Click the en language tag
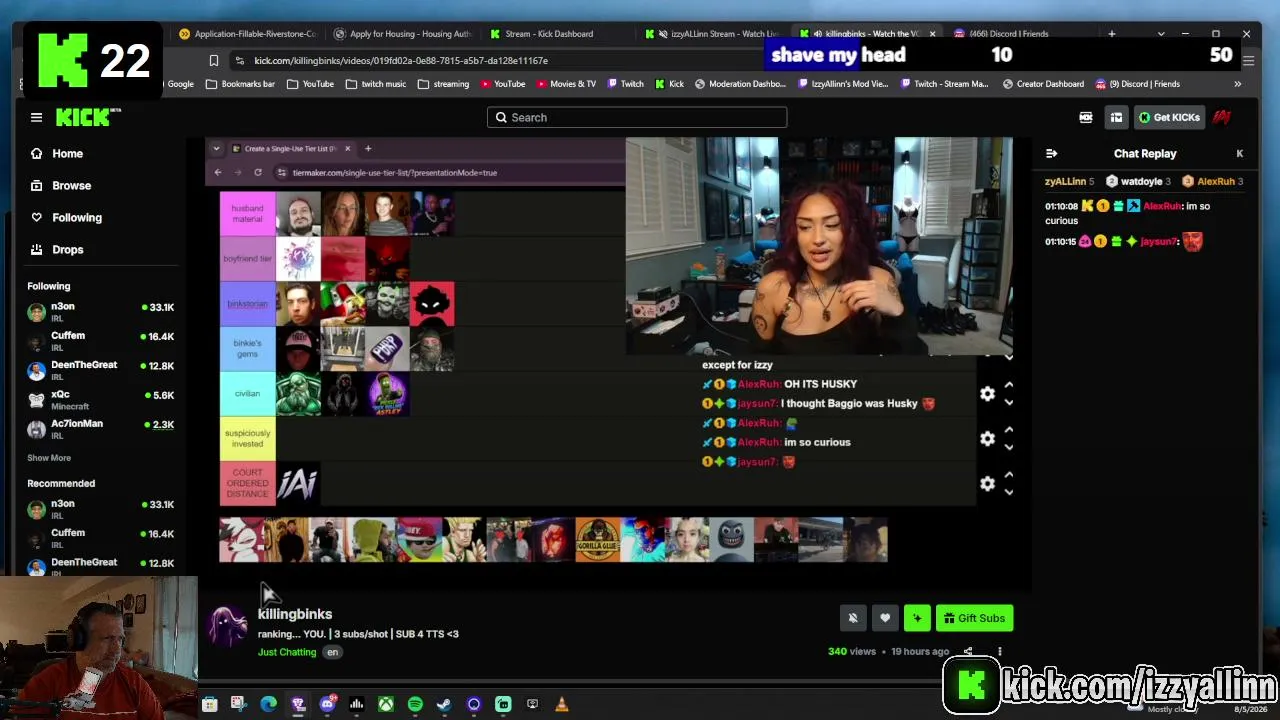1280x720 pixels. coord(332,652)
